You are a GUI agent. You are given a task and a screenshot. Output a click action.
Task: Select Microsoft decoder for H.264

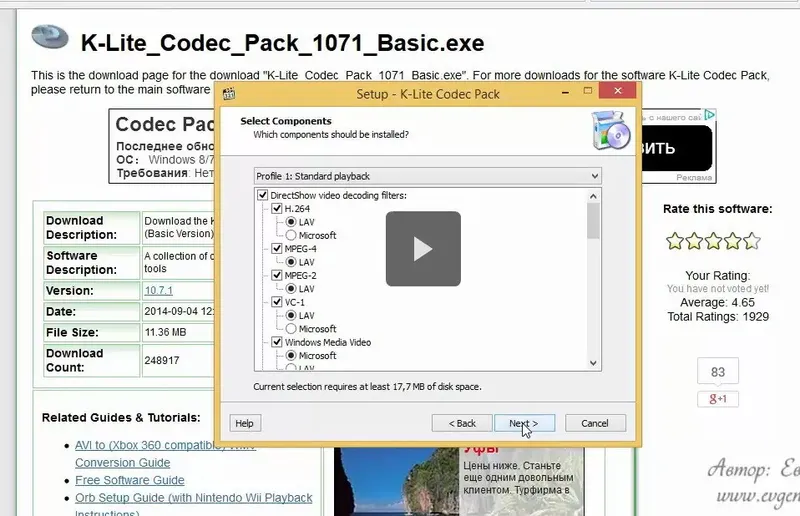[291, 235]
